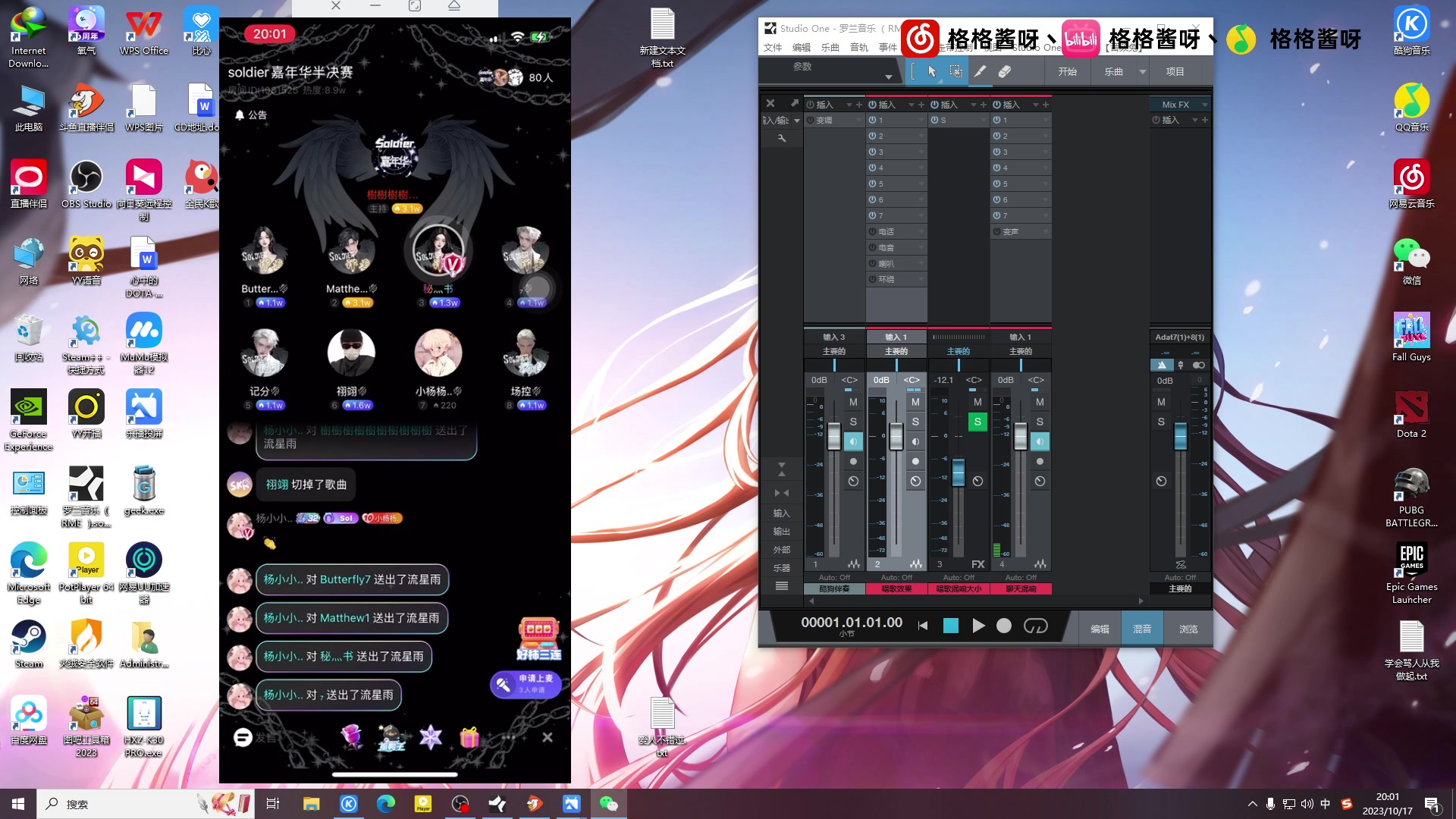This screenshot has height=819, width=1456.
Task: Mute the main output channel
Action: (1161, 402)
